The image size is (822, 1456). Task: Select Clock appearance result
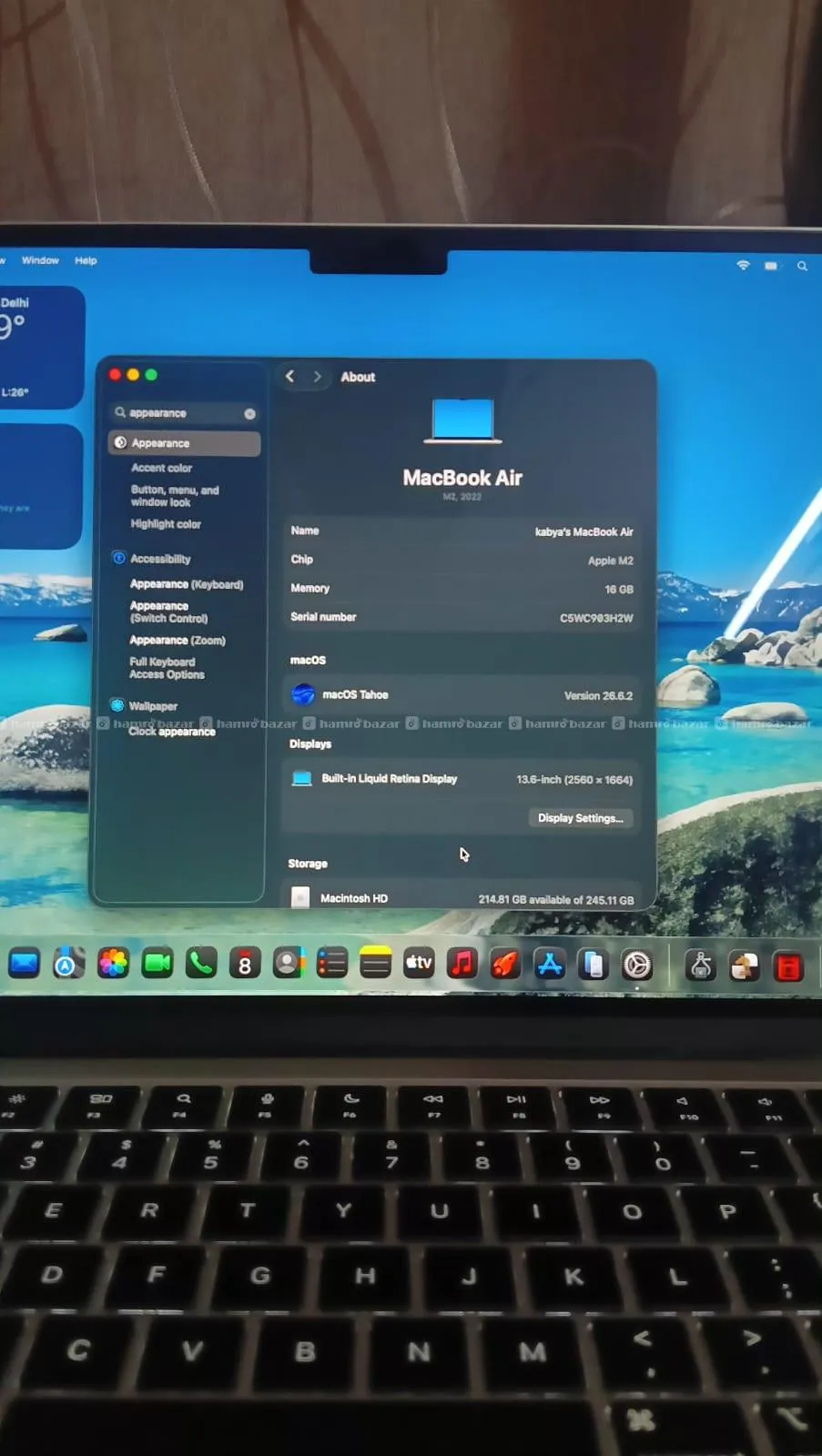coord(171,732)
